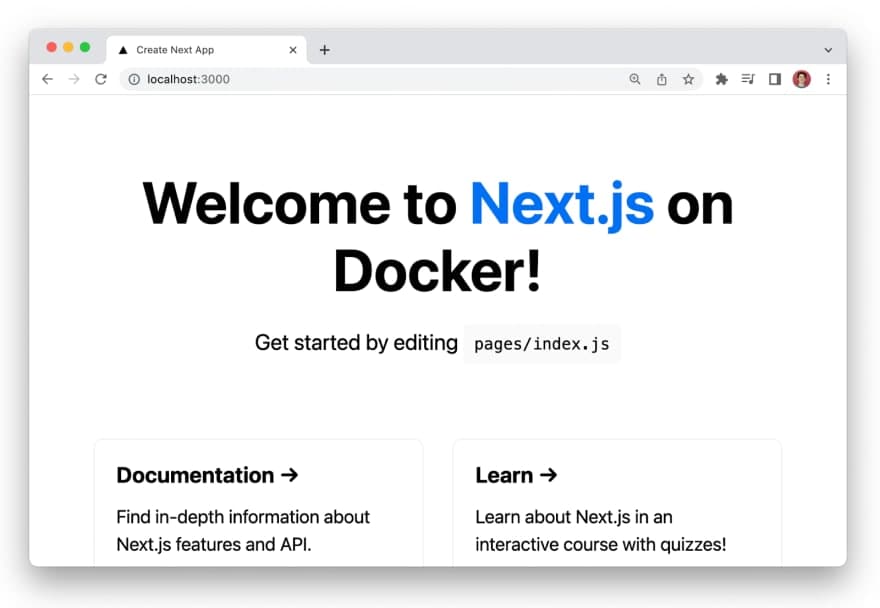Go back to the previous page

click(x=48, y=79)
